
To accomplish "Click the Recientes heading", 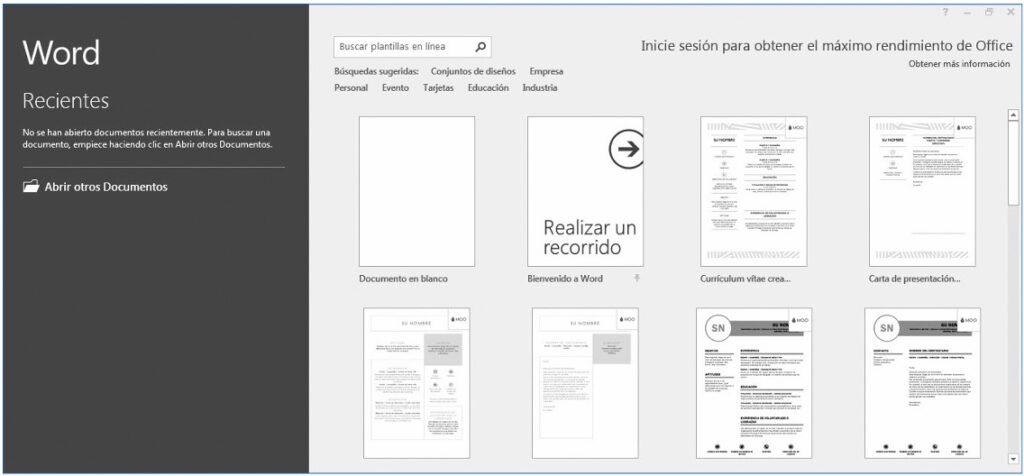I will [x=65, y=101].
